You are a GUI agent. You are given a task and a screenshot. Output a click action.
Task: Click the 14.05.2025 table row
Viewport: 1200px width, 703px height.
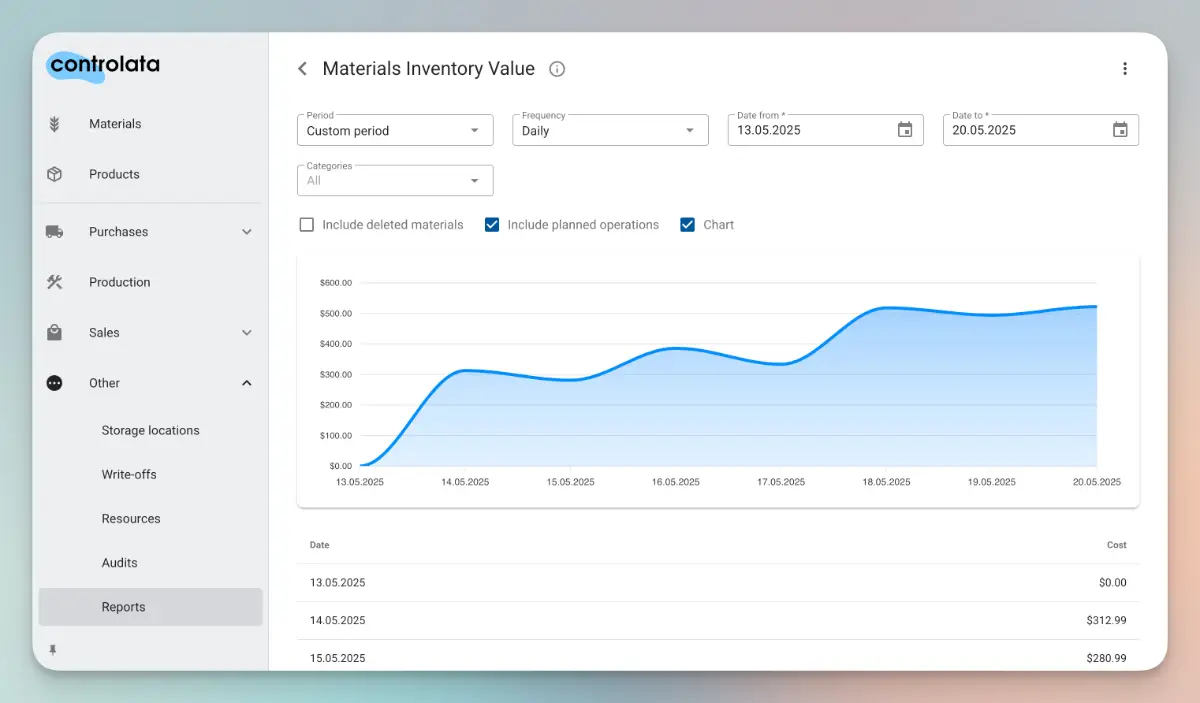[x=717, y=620]
